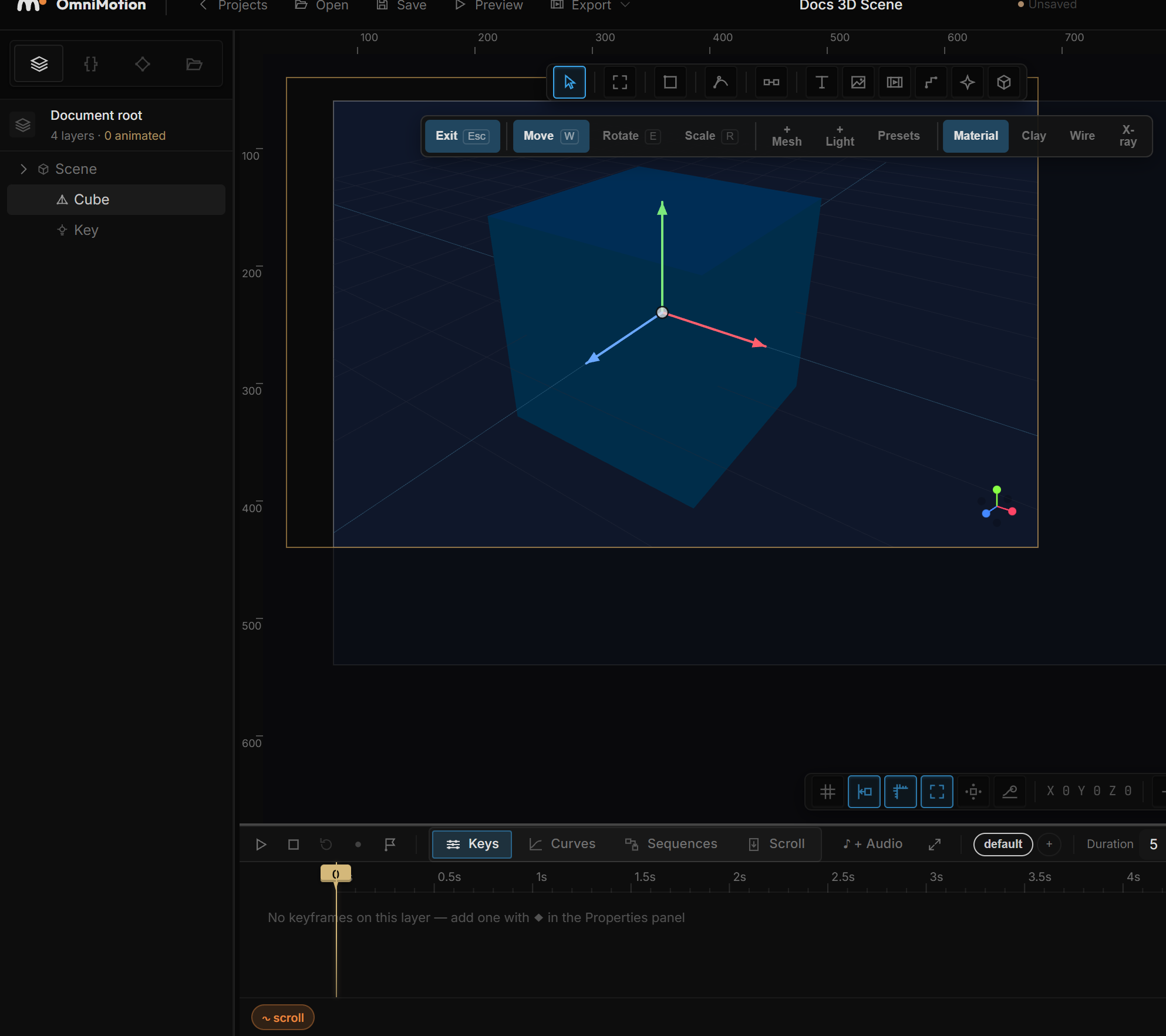The image size is (1166, 1036).
Task: Click the orange scroll pill
Action: coord(282,1018)
